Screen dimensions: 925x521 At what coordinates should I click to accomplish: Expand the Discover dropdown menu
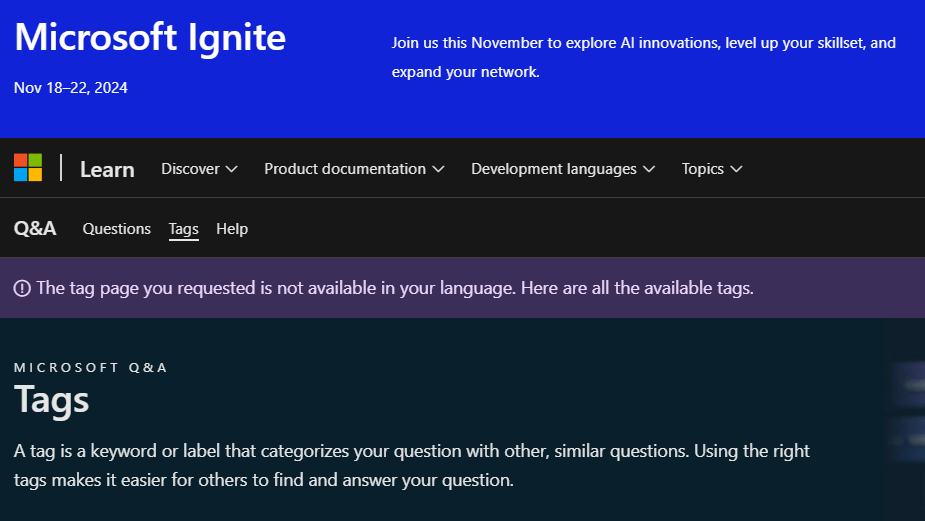[199, 169]
